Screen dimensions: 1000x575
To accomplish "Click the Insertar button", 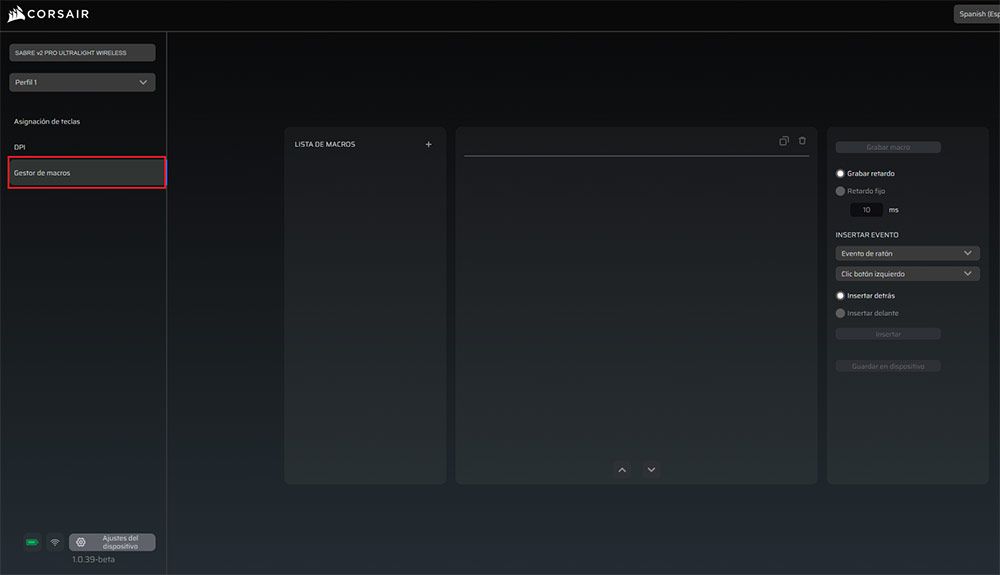I will tap(888, 334).
